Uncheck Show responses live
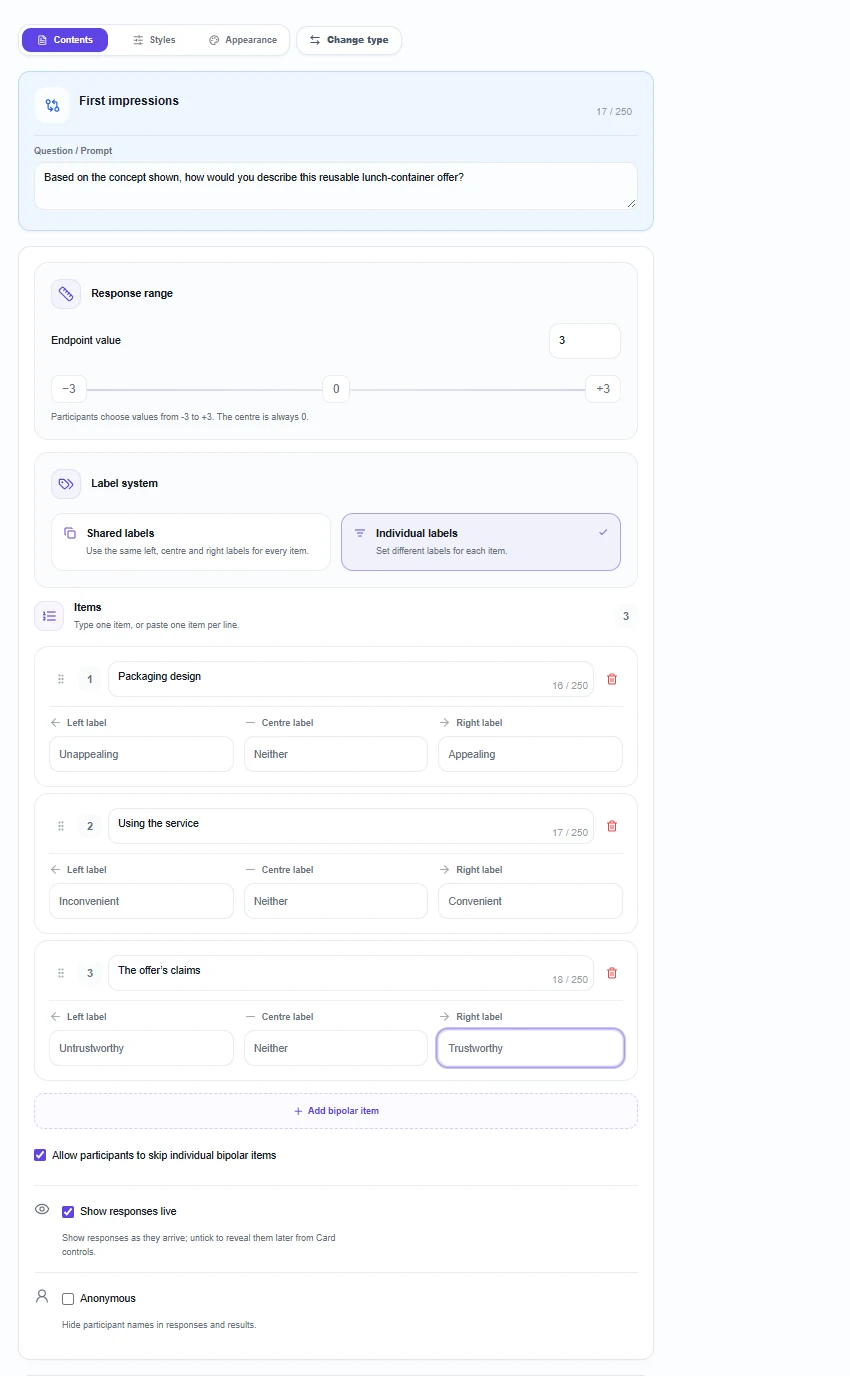 [68, 1212]
